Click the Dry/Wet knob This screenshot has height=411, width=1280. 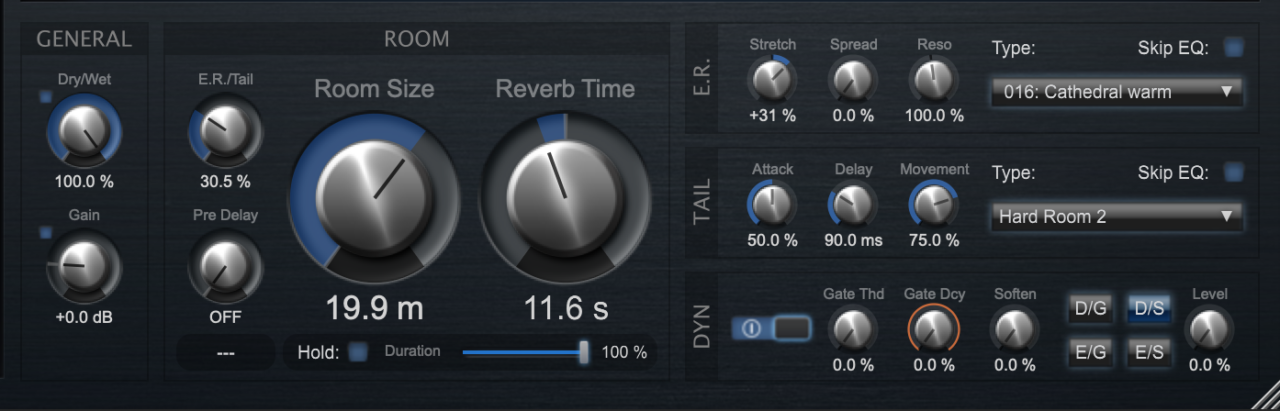click(85, 132)
